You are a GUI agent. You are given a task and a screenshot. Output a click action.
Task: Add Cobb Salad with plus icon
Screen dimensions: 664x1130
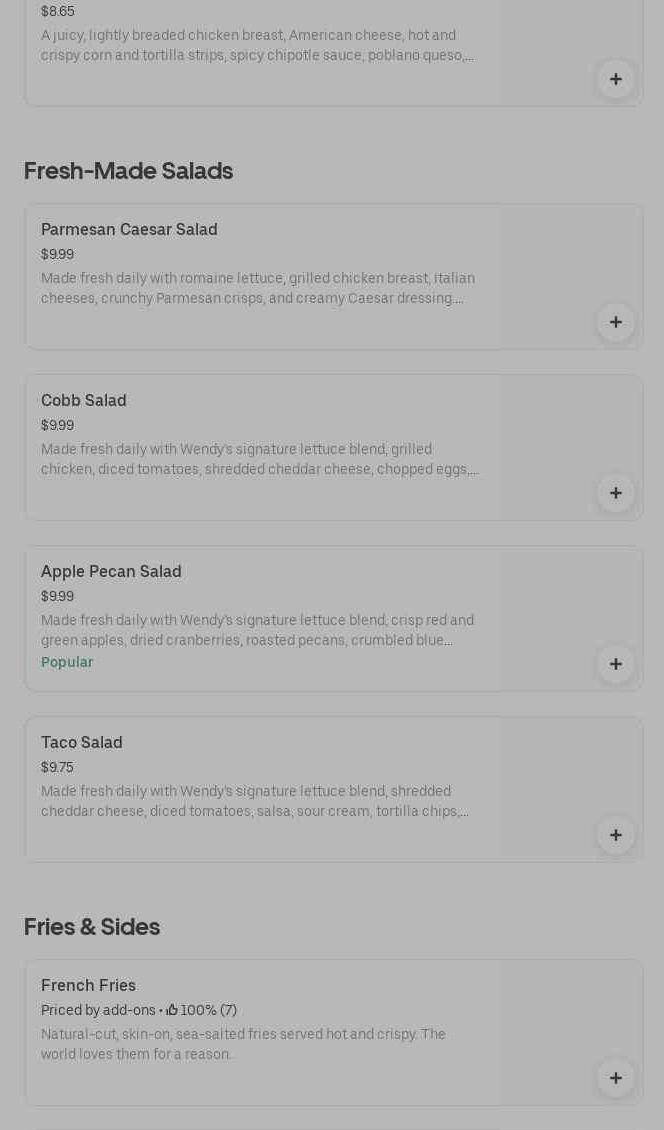tap(616, 493)
